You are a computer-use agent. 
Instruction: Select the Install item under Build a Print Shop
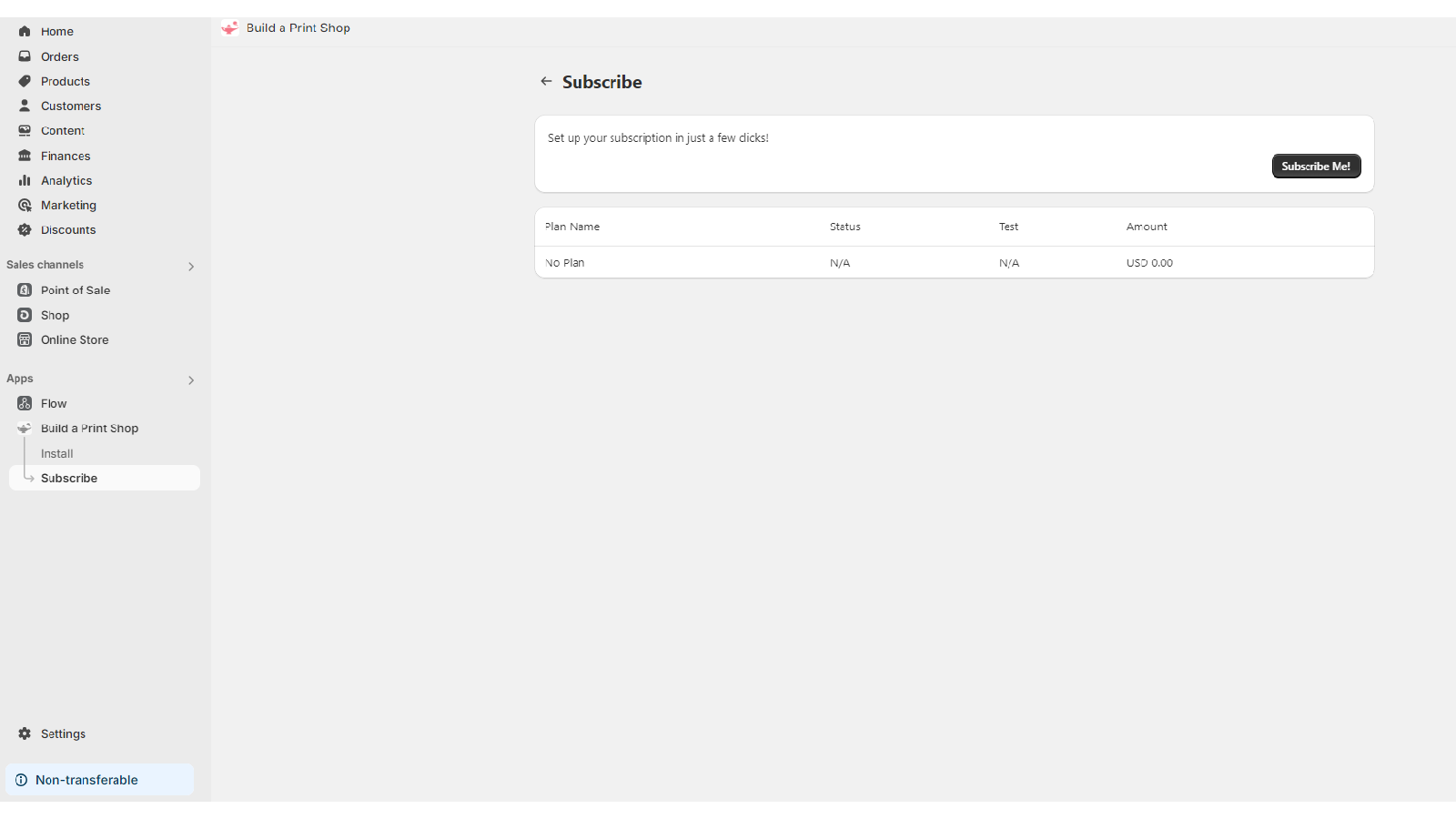(56, 453)
